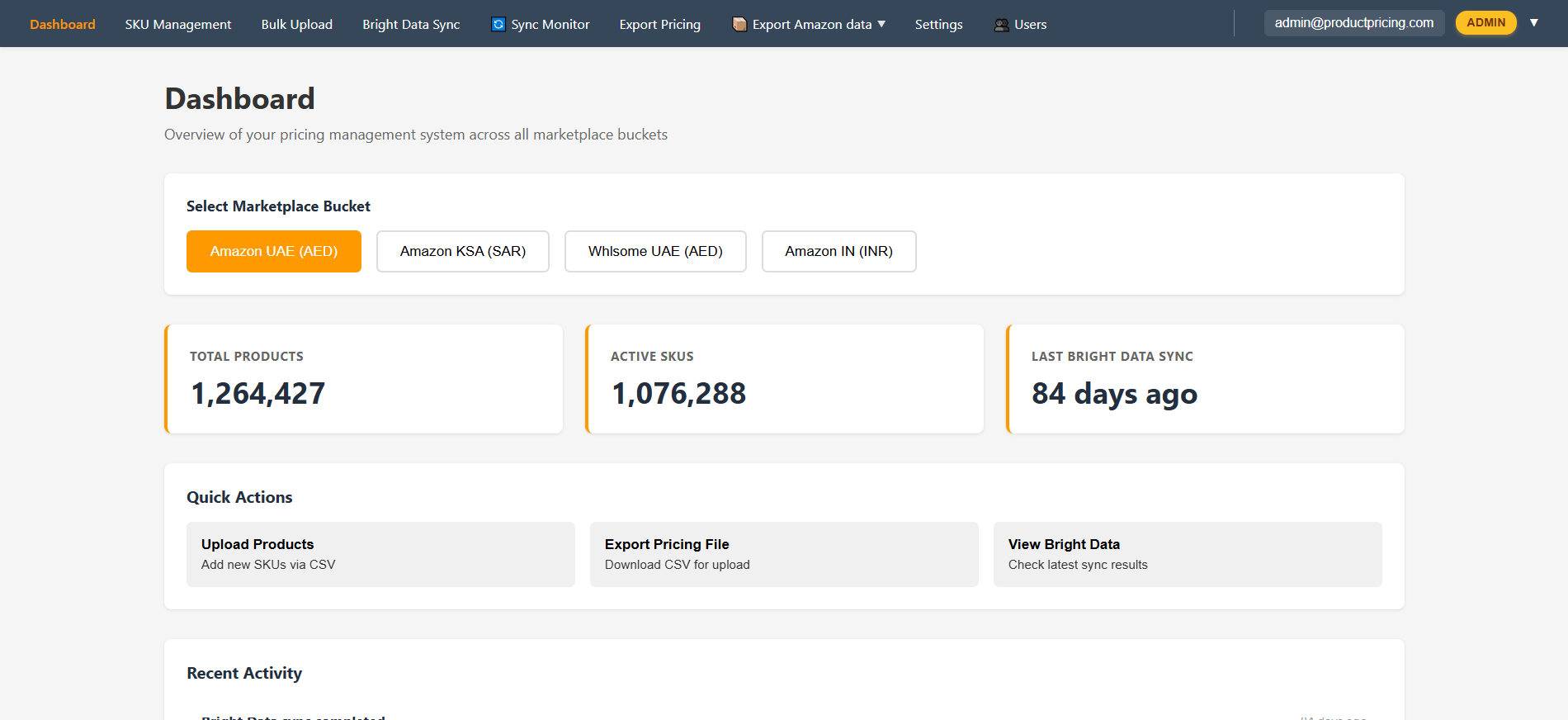Click View Bright Data quick action
1568x720 pixels.
(x=1188, y=554)
